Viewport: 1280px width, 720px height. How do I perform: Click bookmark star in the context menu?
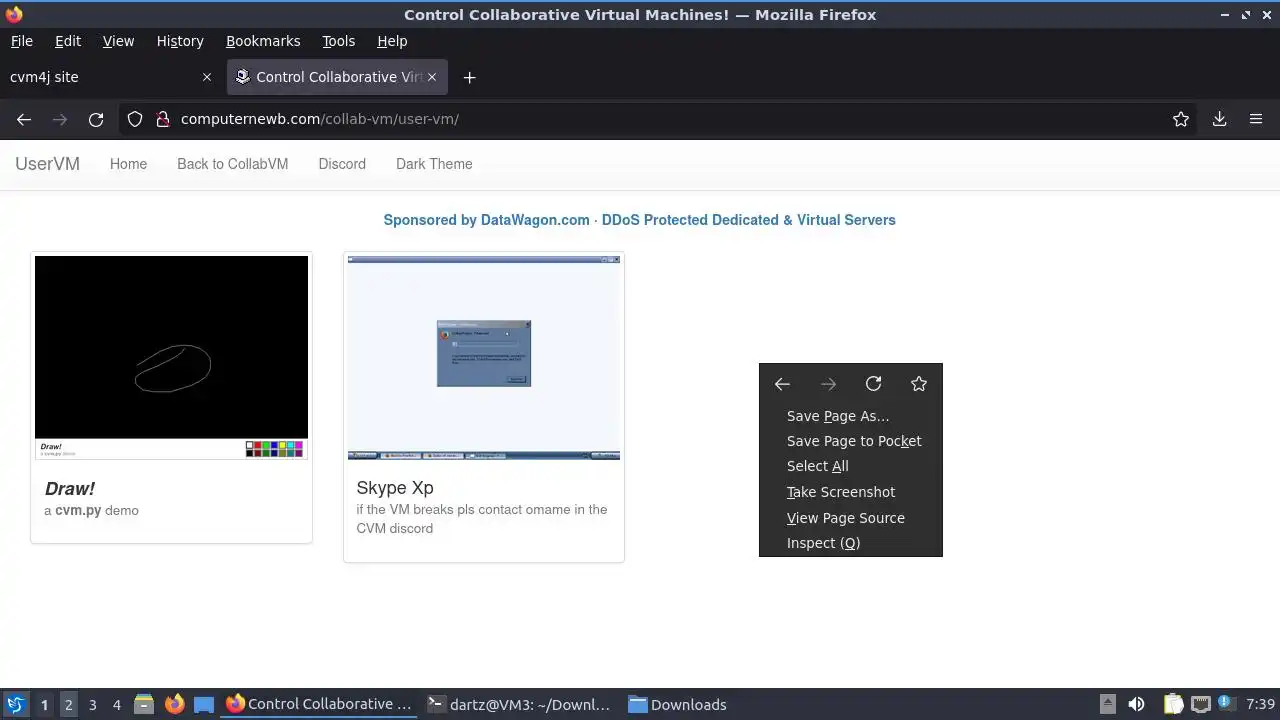click(x=919, y=384)
